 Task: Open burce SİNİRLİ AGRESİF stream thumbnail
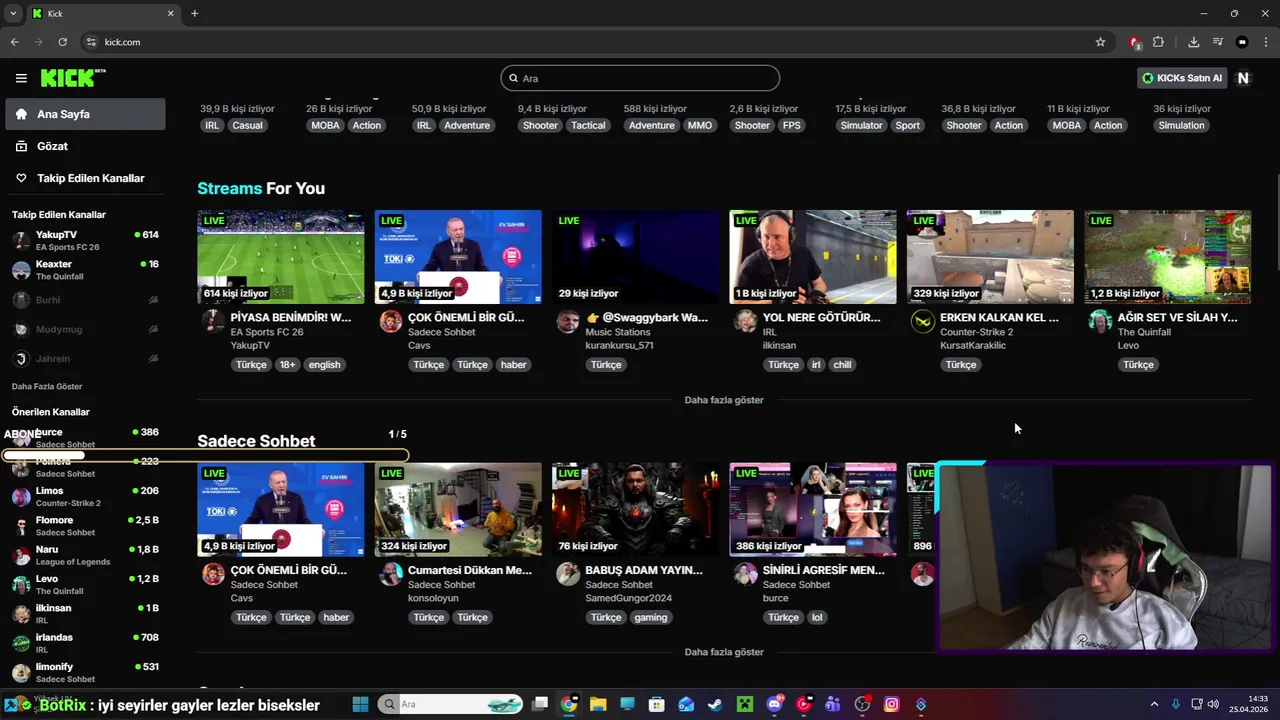(813, 509)
